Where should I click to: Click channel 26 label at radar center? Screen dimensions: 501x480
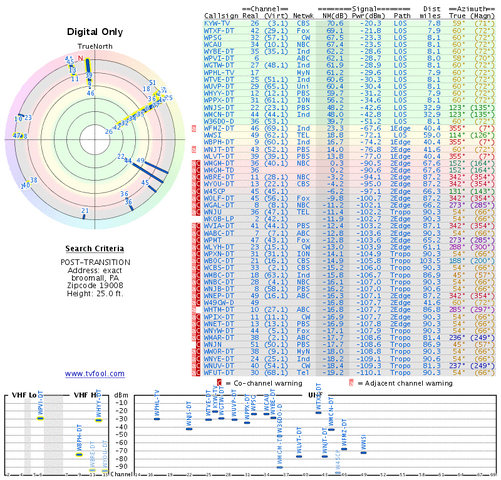click(x=109, y=132)
